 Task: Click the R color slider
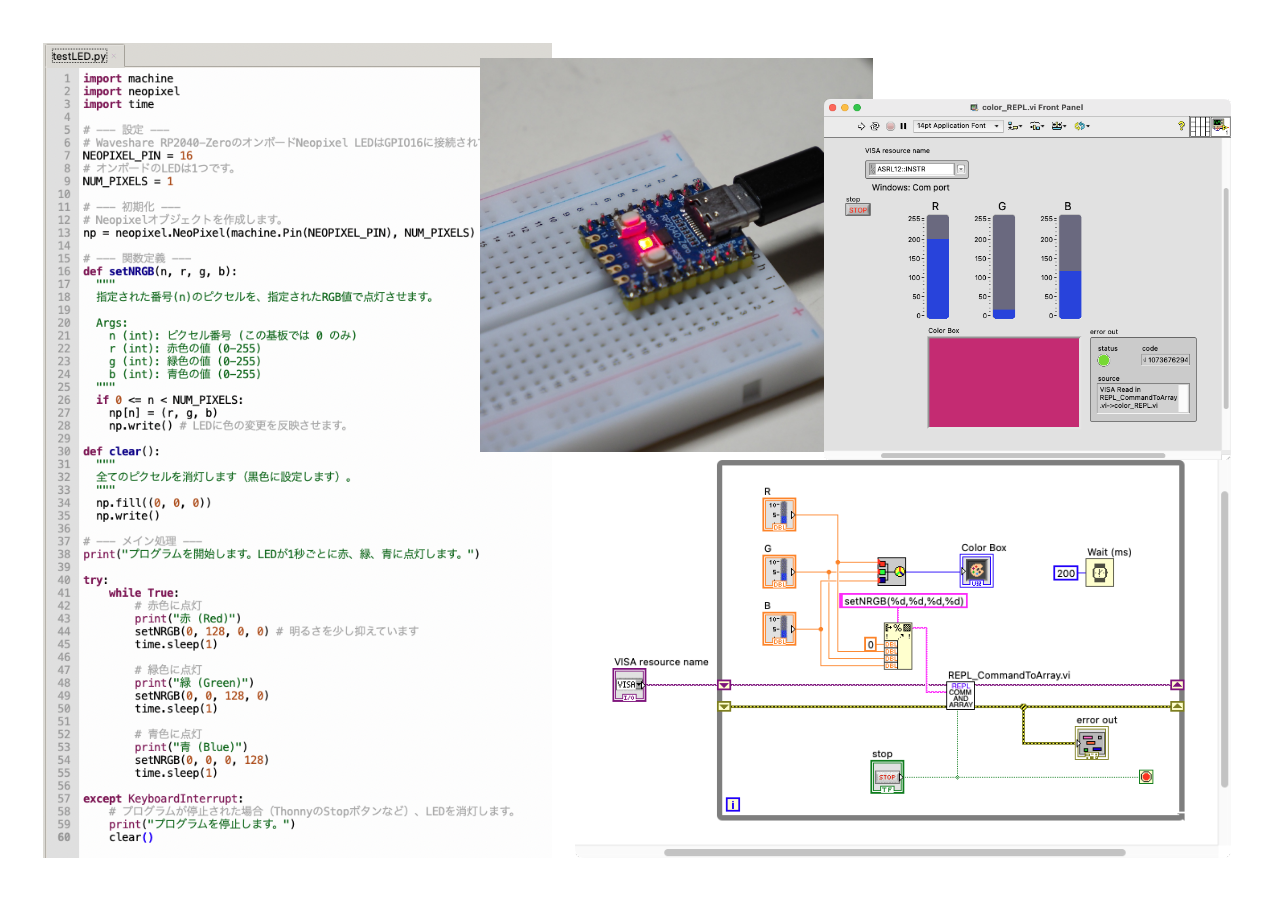pyautogui.click(x=937, y=265)
